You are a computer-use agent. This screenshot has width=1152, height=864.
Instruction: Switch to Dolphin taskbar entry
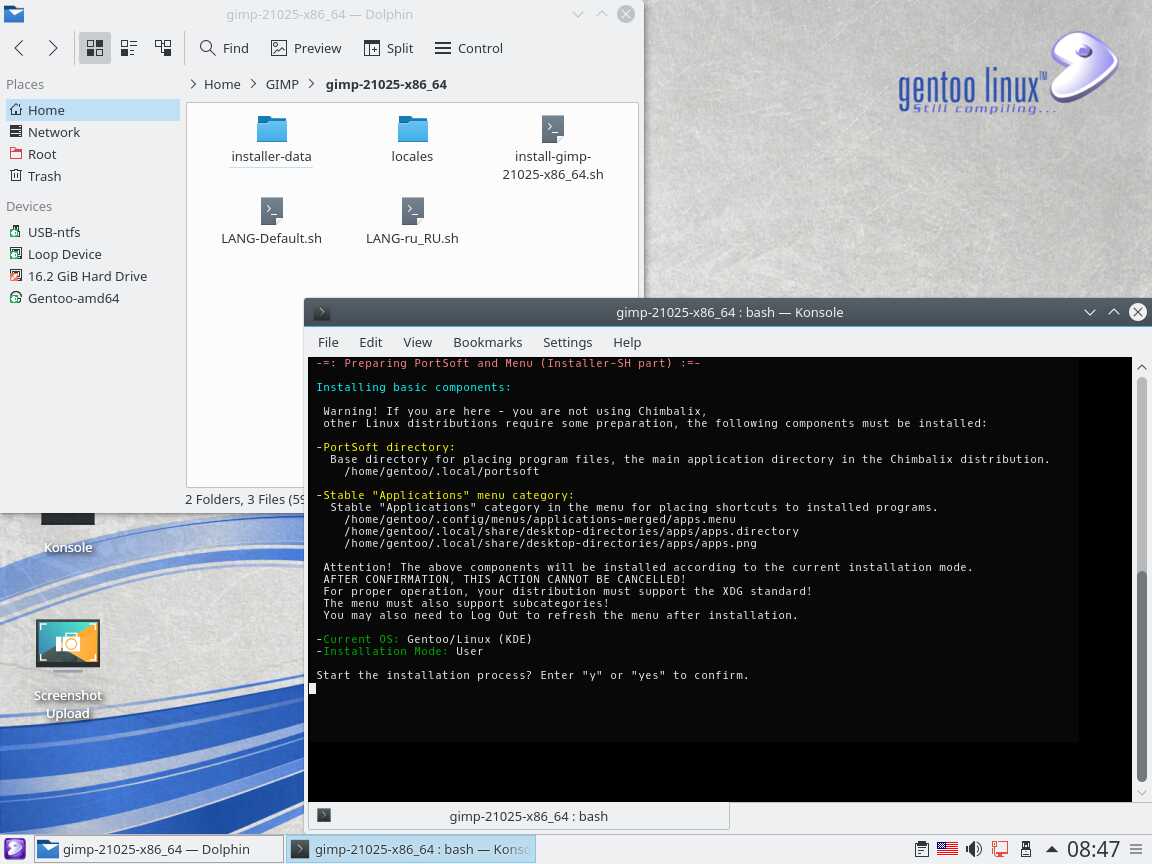pos(158,849)
